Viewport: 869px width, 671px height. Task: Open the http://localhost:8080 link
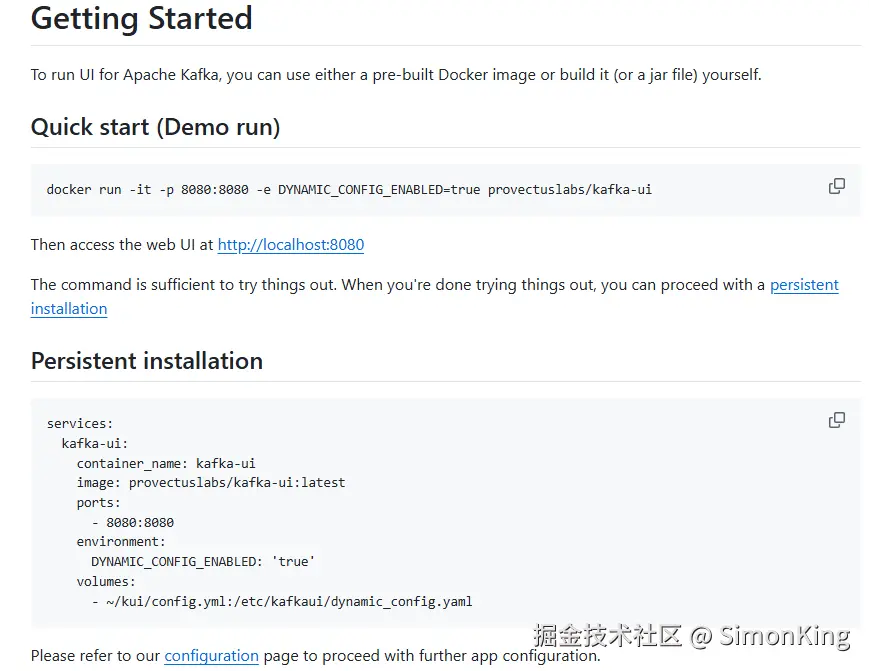click(291, 245)
